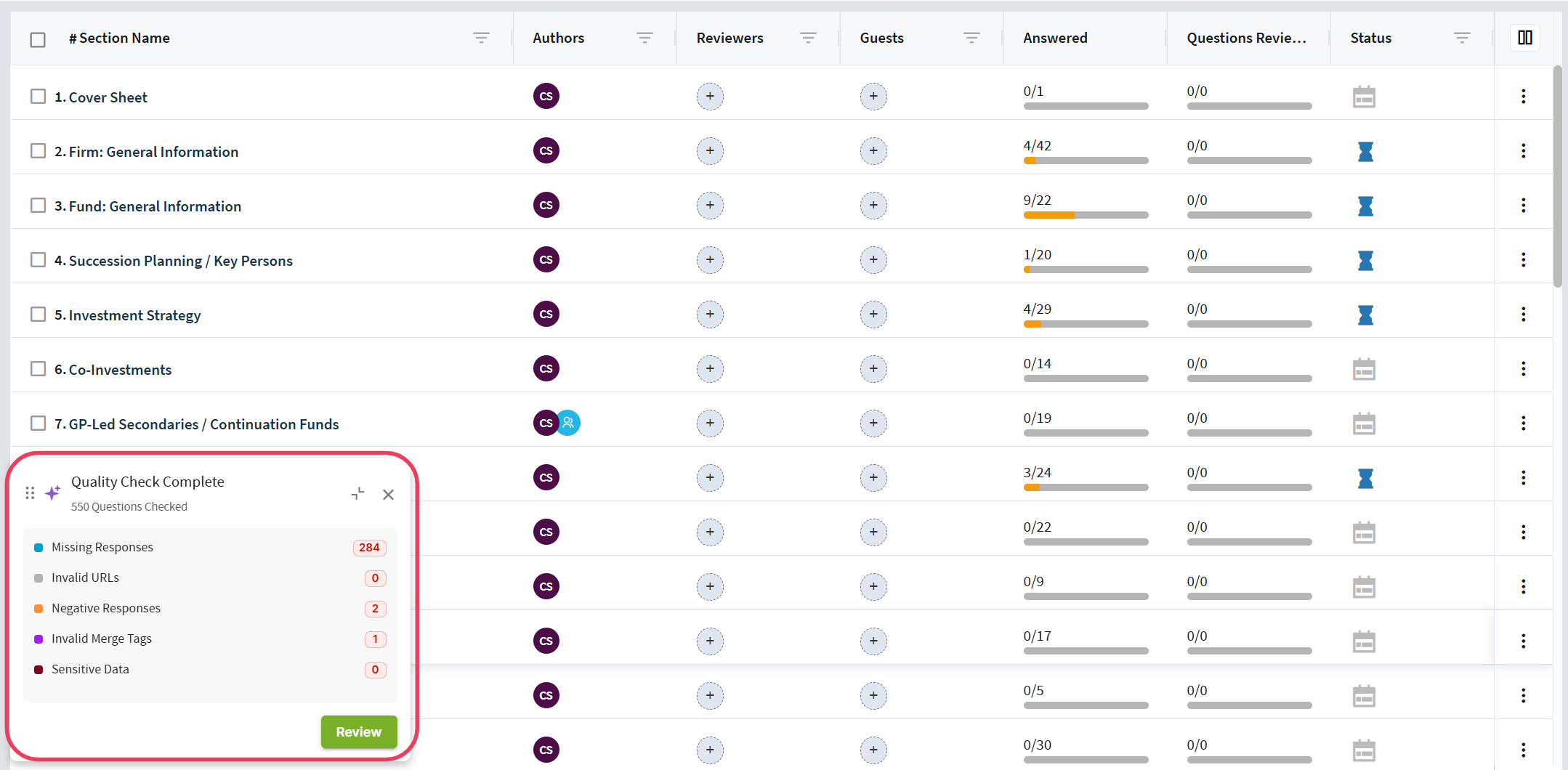
Task: Click the 9/22 answered progress bar
Action: pos(1086,215)
